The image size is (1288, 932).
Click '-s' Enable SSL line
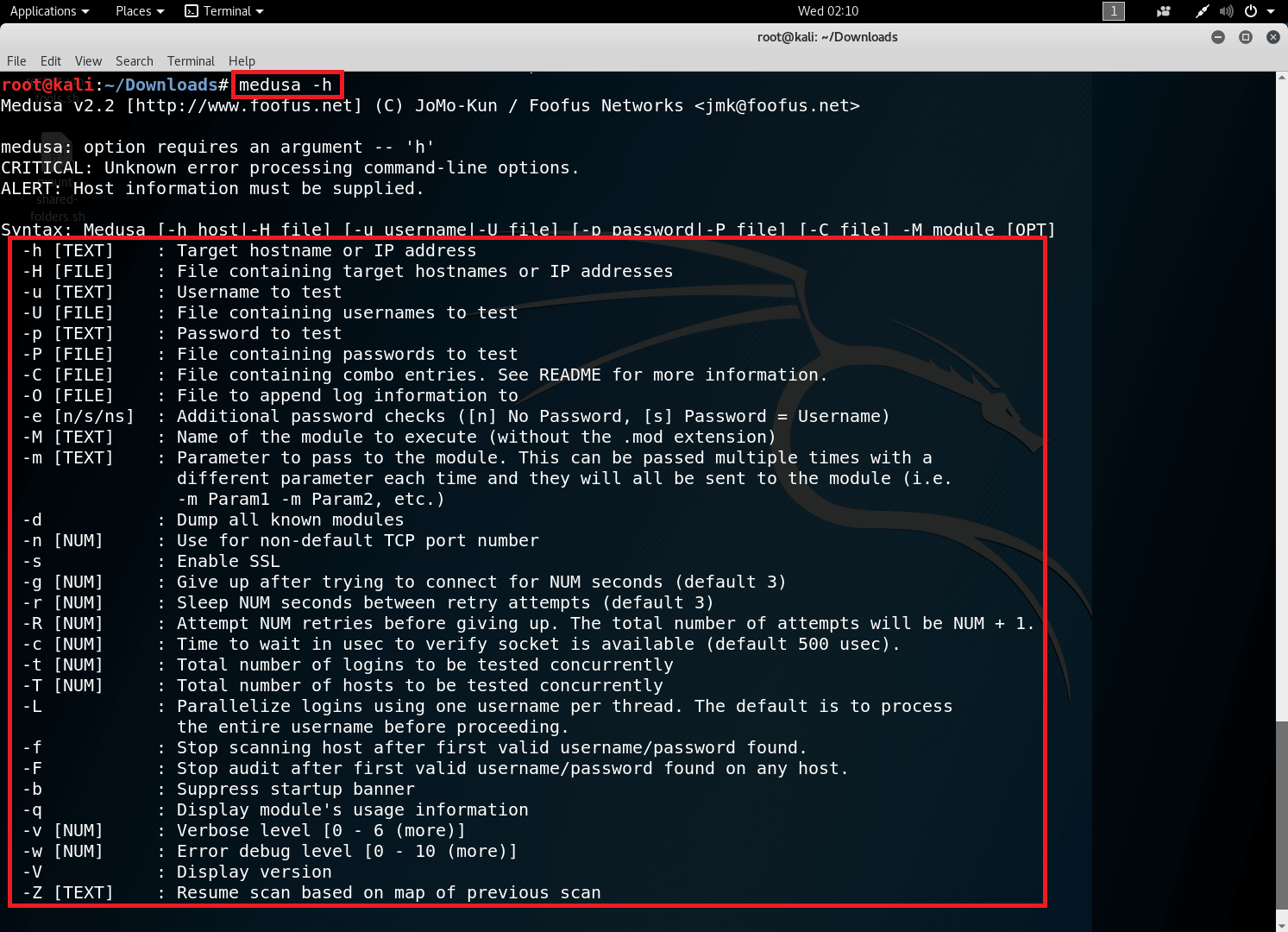click(151, 561)
